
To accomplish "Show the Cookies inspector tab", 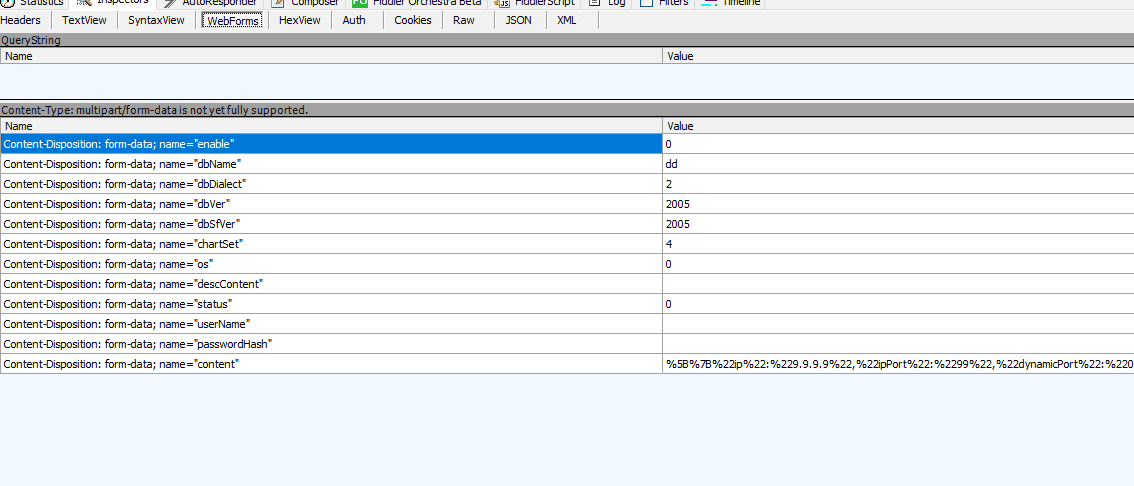I will pyautogui.click(x=412, y=20).
